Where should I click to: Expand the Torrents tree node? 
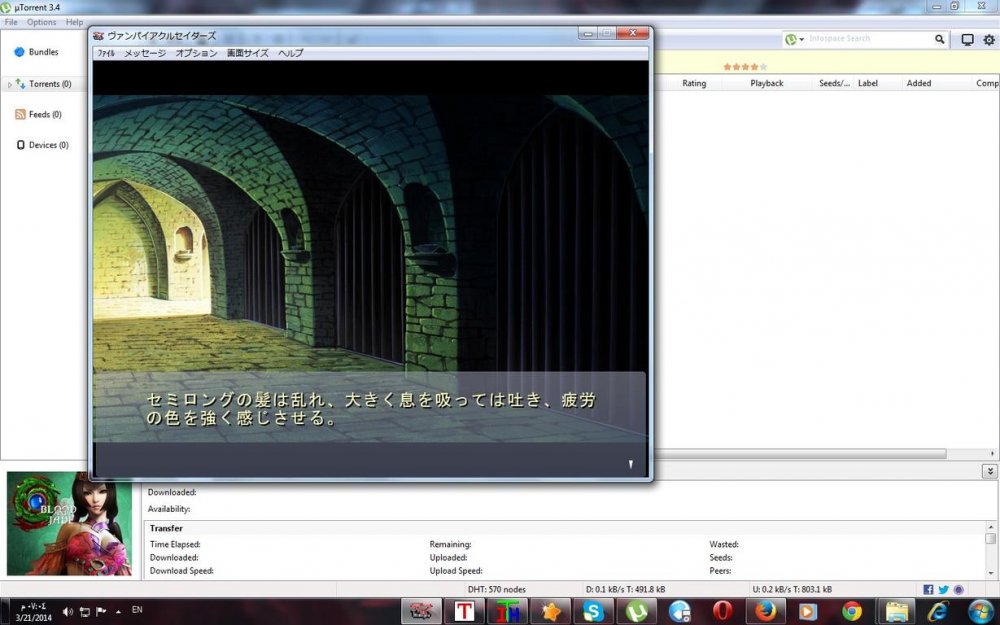tap(10, 85)
